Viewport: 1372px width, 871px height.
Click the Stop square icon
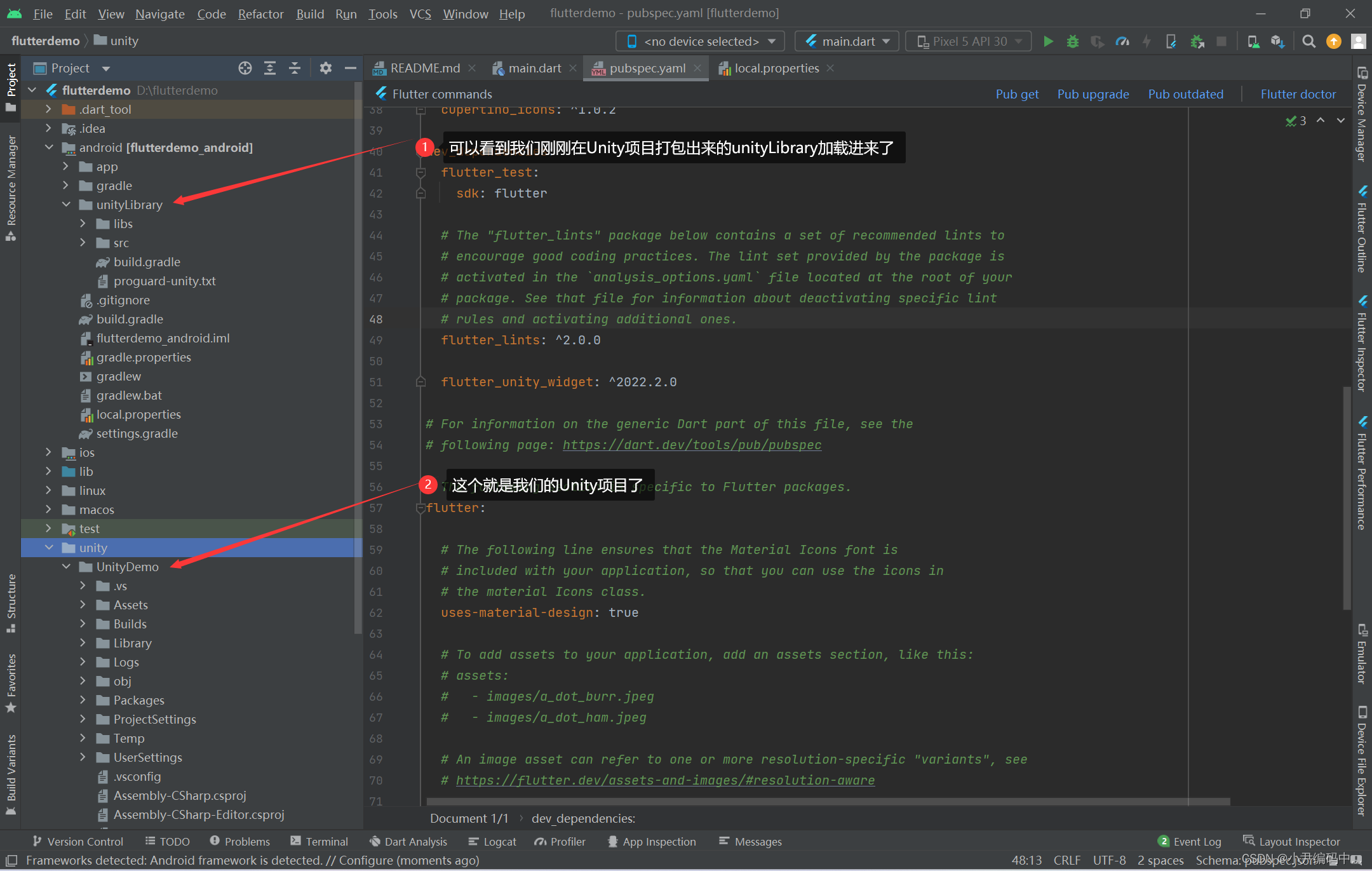1221,41
